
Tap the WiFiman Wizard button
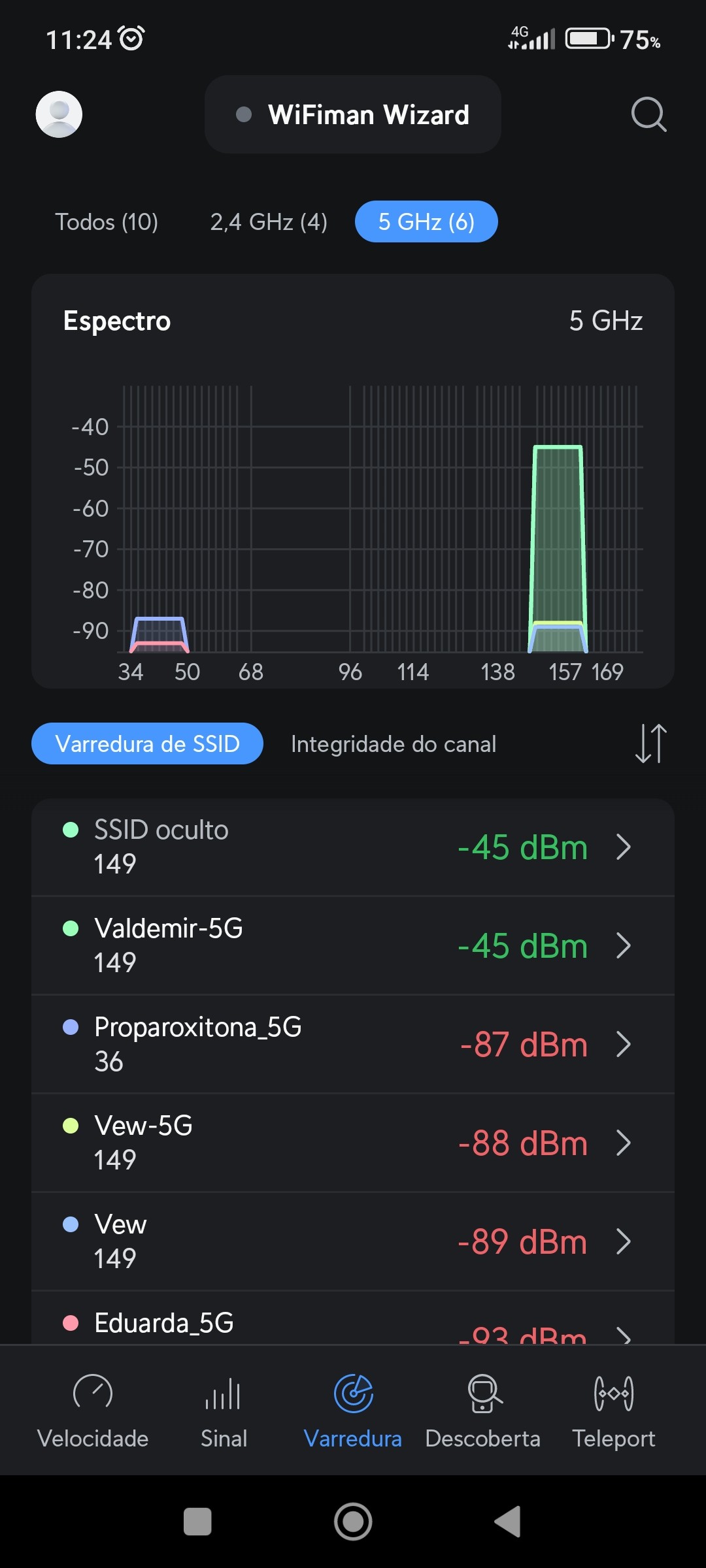pos(353,115)
